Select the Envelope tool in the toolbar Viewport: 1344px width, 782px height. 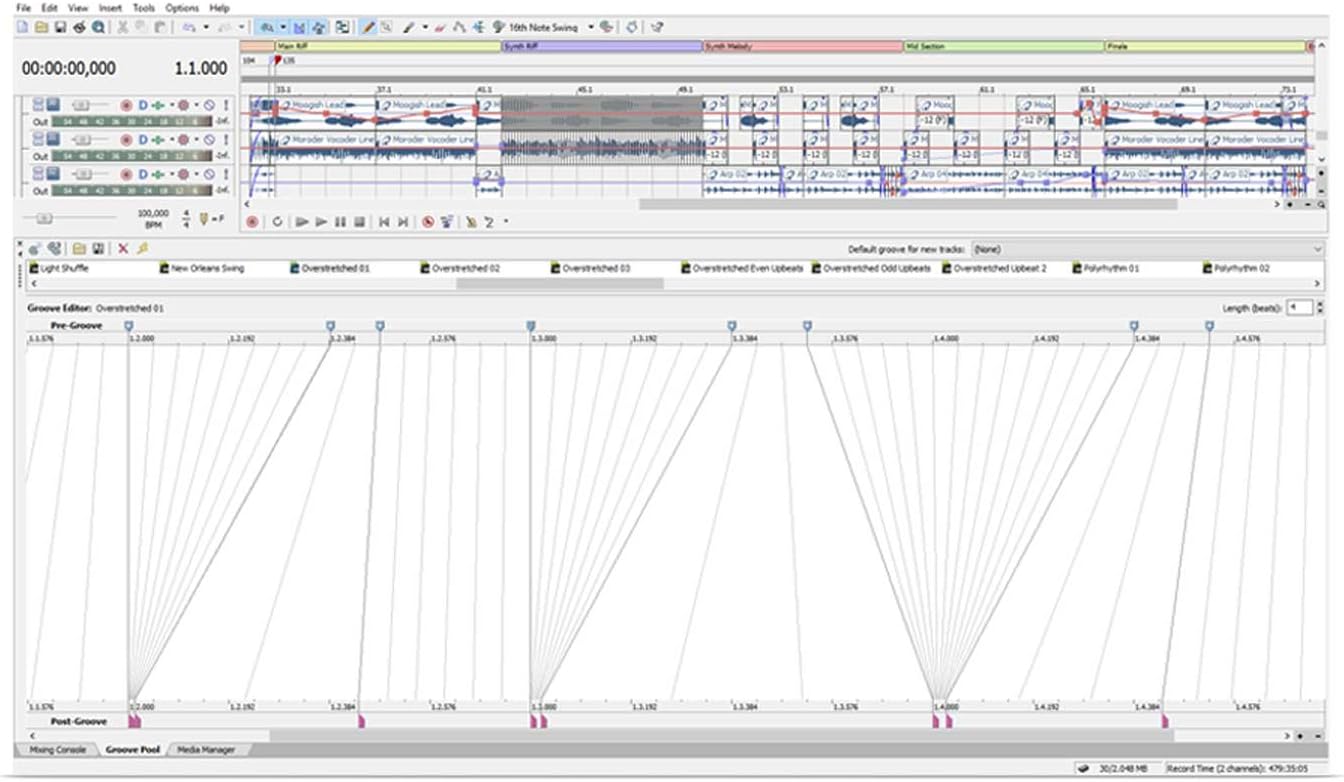[x=461, y=28]
